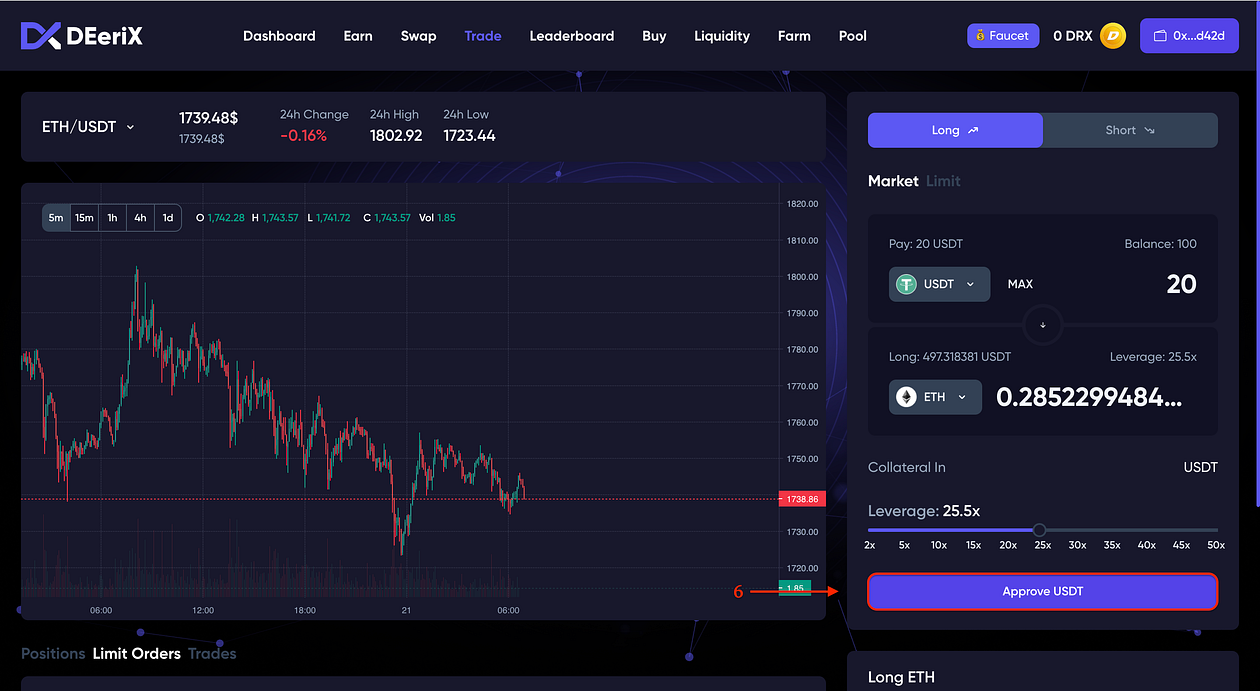Set leverage to 10x mark
This screenshot has height=691, width=1260.
(939, 545)
